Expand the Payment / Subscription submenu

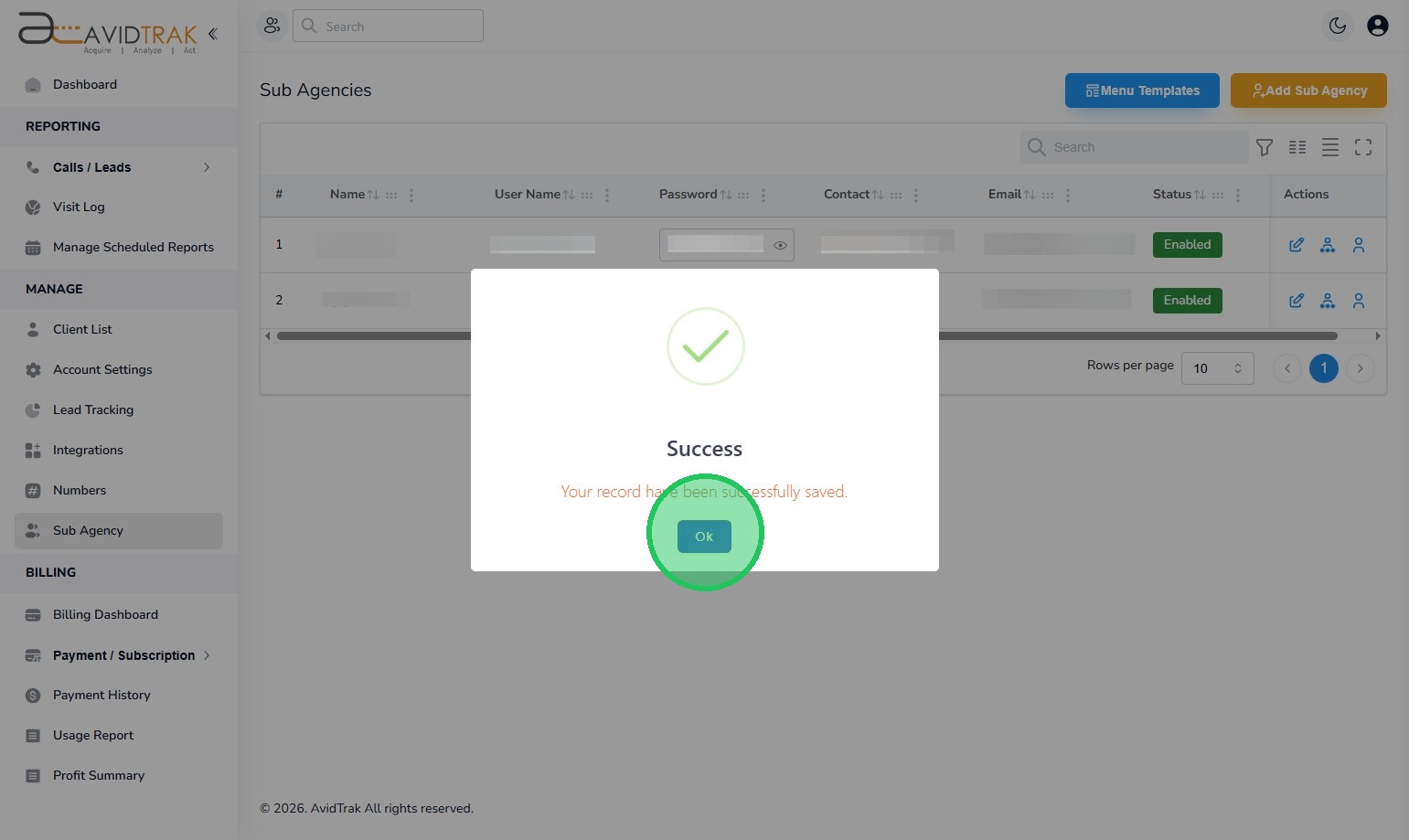pyautogui.click(x=207, y=655)
